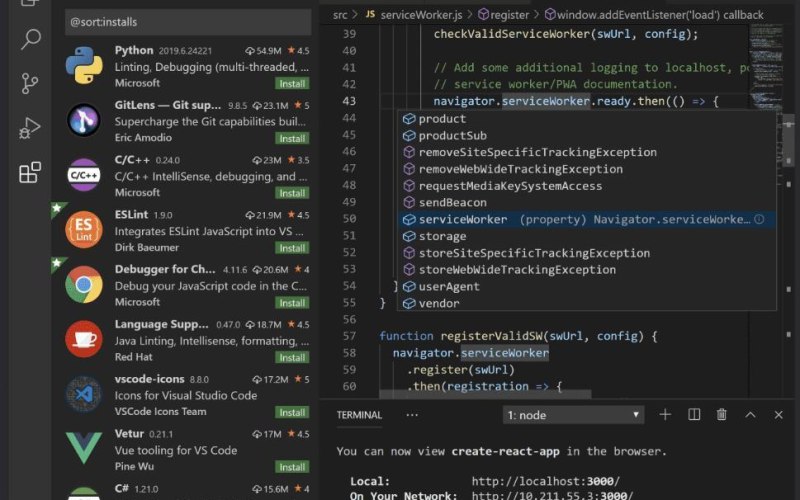Image resolution: width=800 pixels, height=500 pixels.
Task: Click the Red Hat Java extension logo
Action: pyautogui.click(x=84, y=339)
